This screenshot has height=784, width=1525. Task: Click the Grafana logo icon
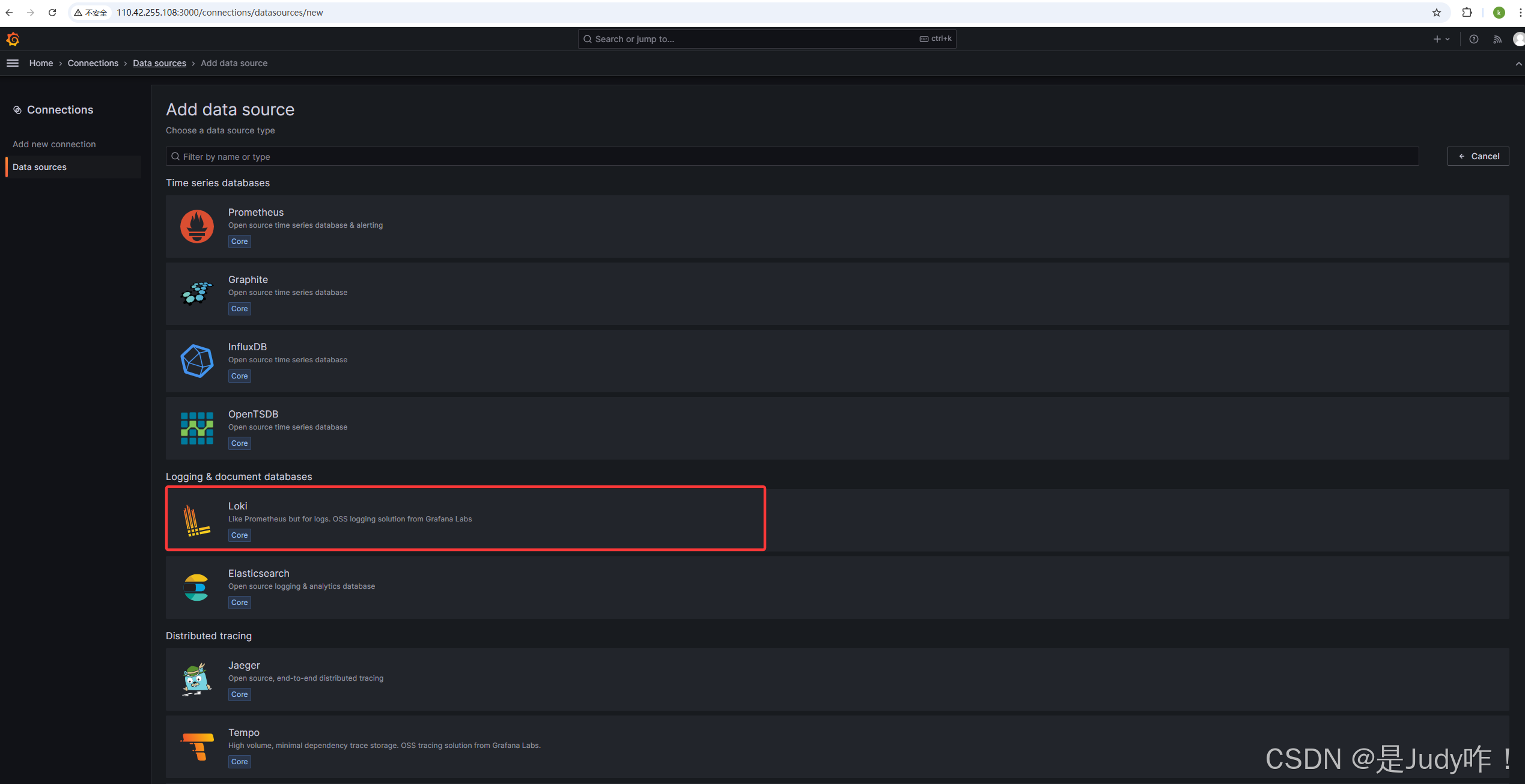(13, 39)
